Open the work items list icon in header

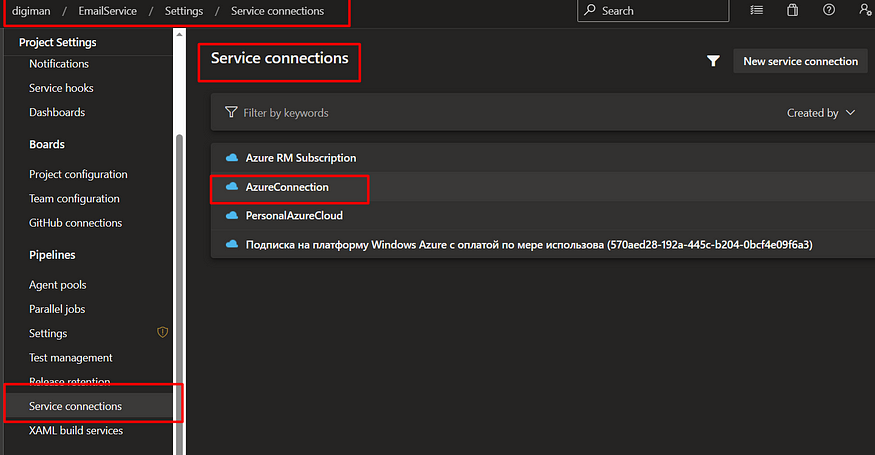point(757,10)
